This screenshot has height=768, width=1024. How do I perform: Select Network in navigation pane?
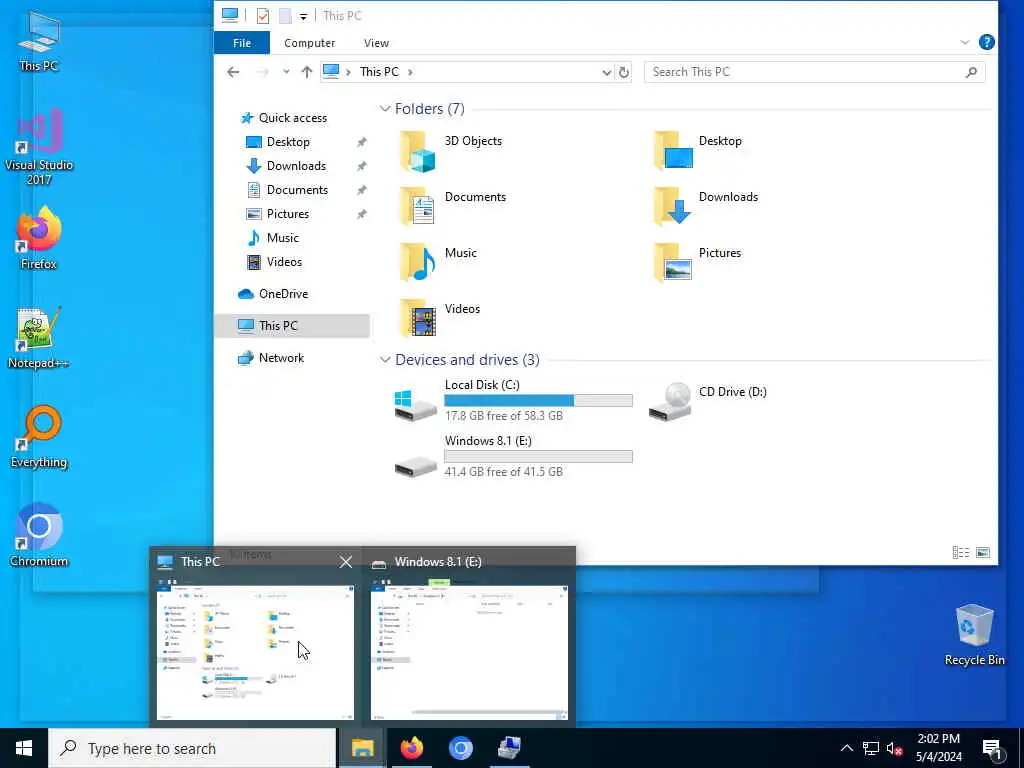[x=281, y=358]
